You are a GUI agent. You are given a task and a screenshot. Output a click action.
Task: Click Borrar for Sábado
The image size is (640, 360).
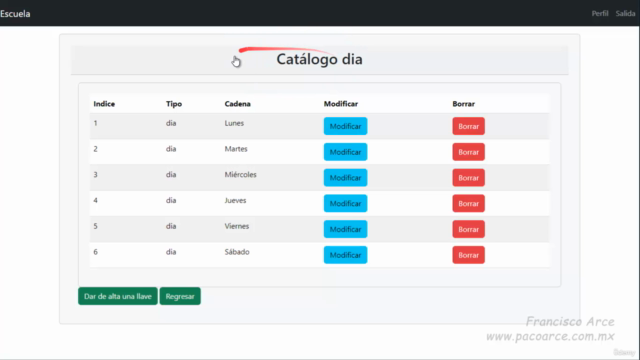(469, 255)
